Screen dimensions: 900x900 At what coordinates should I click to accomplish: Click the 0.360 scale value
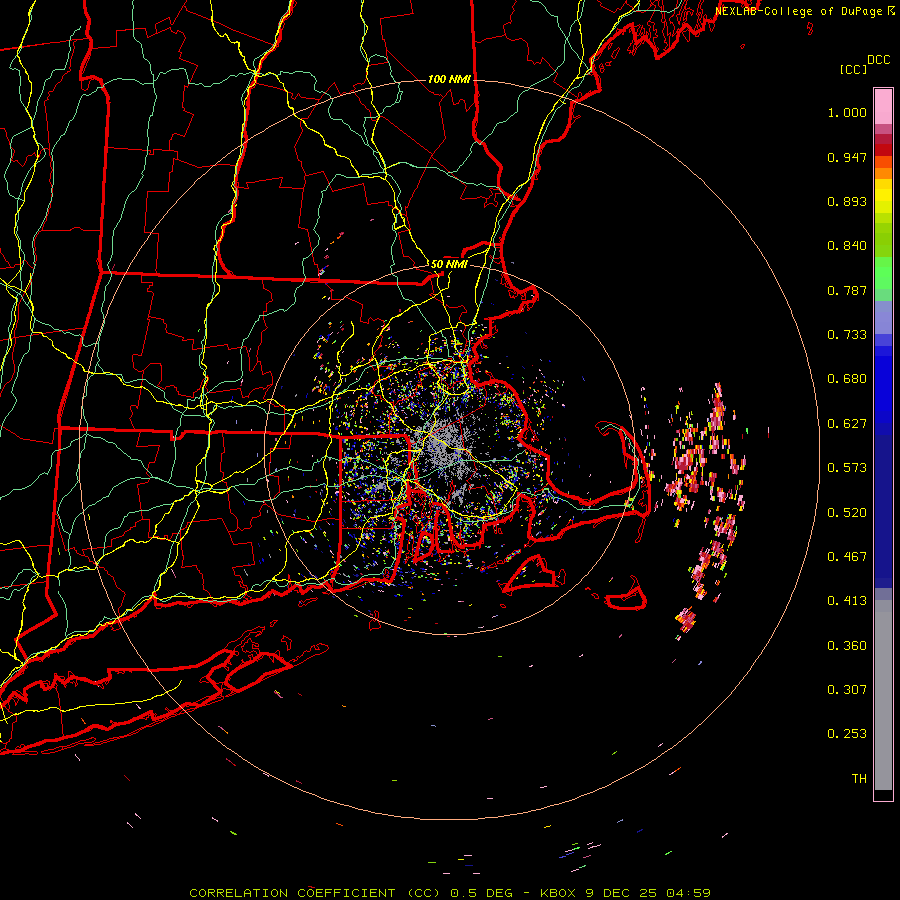(847, 646)
